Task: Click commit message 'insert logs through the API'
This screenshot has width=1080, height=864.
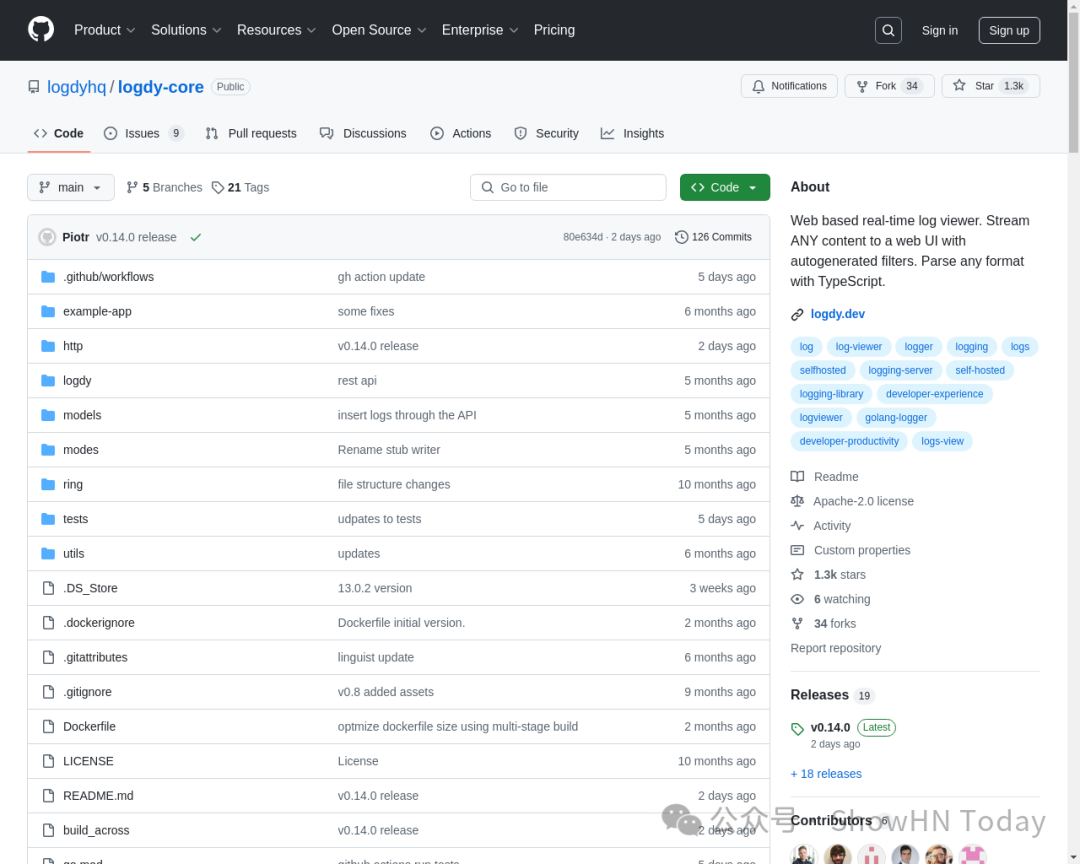Action: click(x=407, y=415)
